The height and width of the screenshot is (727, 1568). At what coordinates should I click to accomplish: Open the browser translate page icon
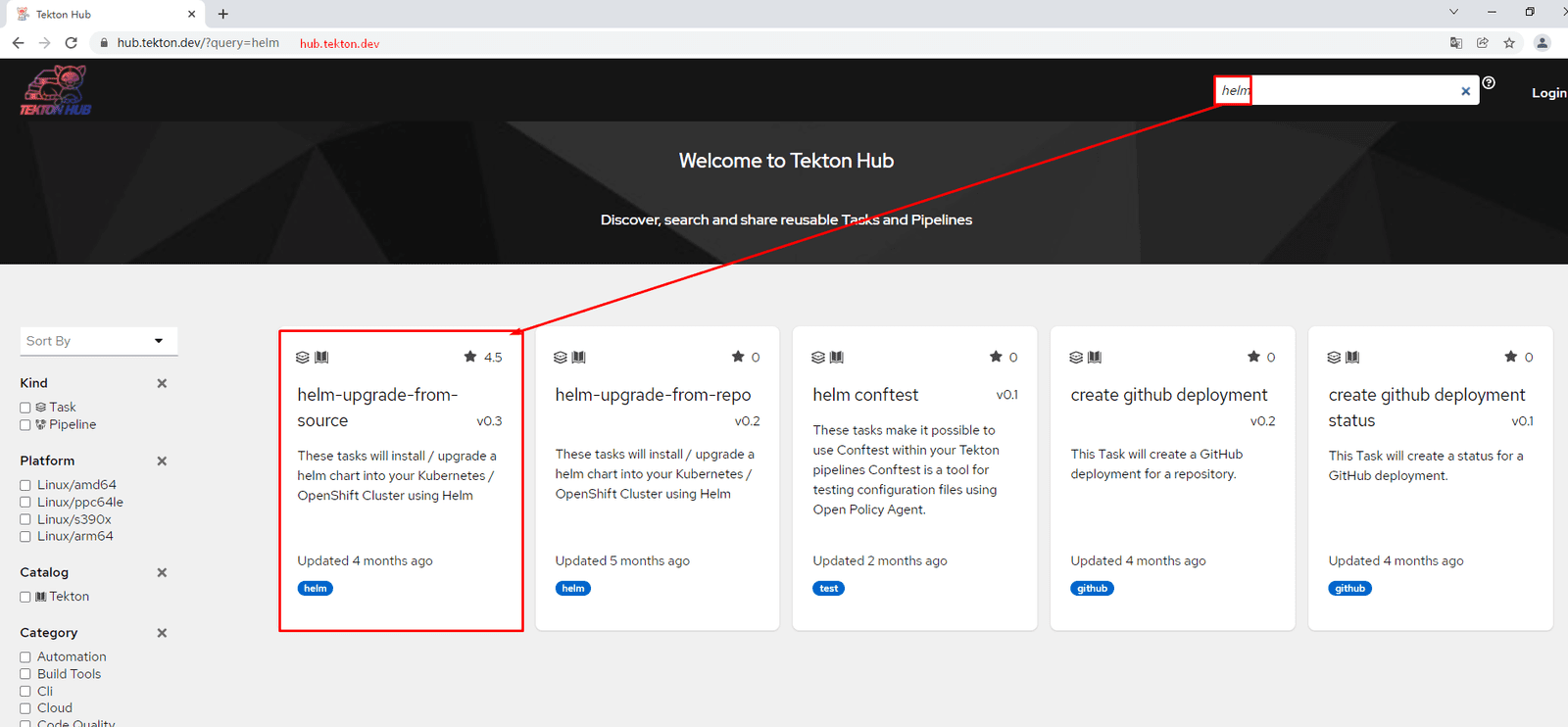click(1456, 43)
